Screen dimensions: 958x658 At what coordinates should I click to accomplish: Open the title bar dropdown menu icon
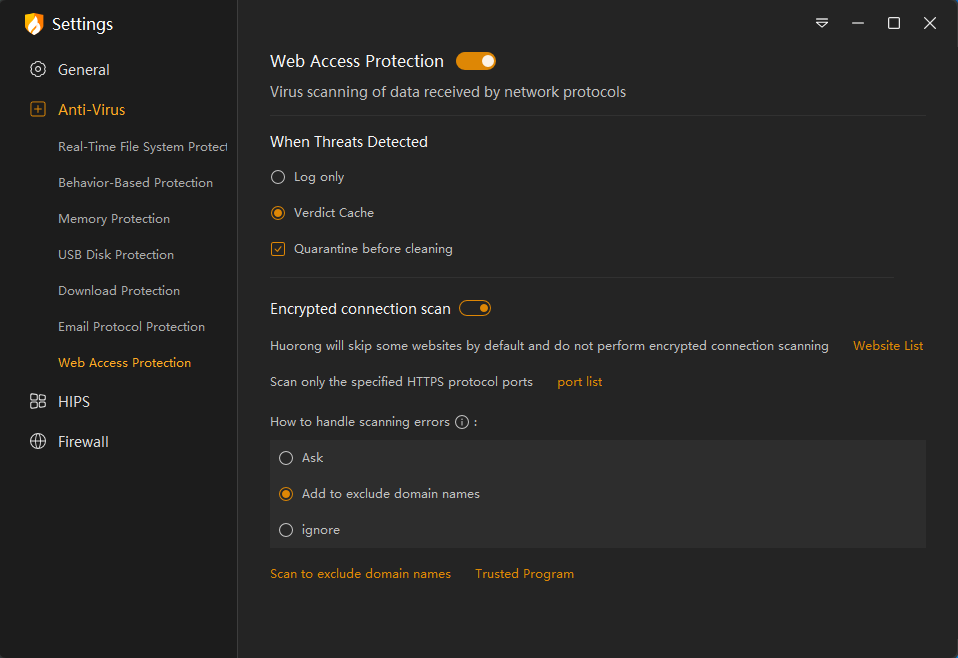(x=822, y=23)
